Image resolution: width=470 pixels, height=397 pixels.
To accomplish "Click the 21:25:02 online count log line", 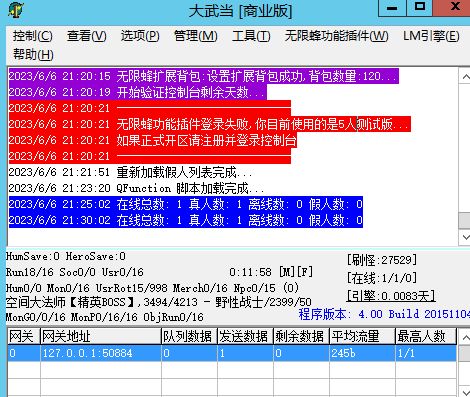I will 186,204.
